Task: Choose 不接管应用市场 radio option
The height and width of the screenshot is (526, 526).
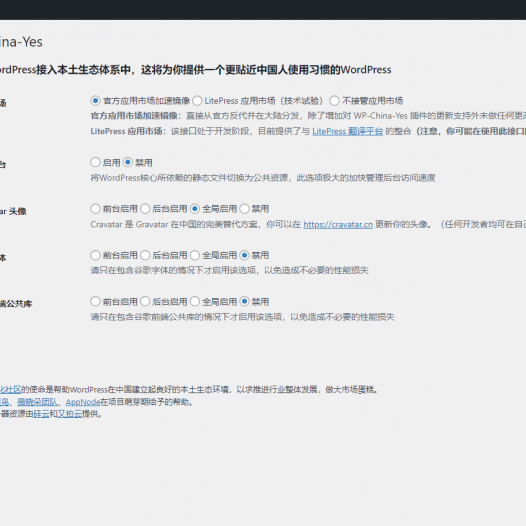Action: (x=334, y=101)
